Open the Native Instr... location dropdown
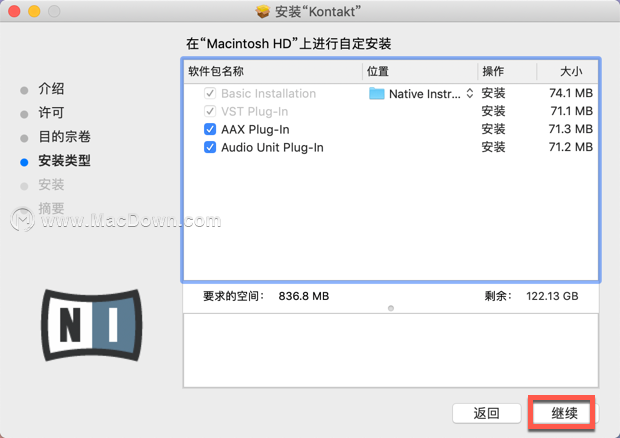The height and width of the screenshot is (438, 620). [x=470, y=94]
